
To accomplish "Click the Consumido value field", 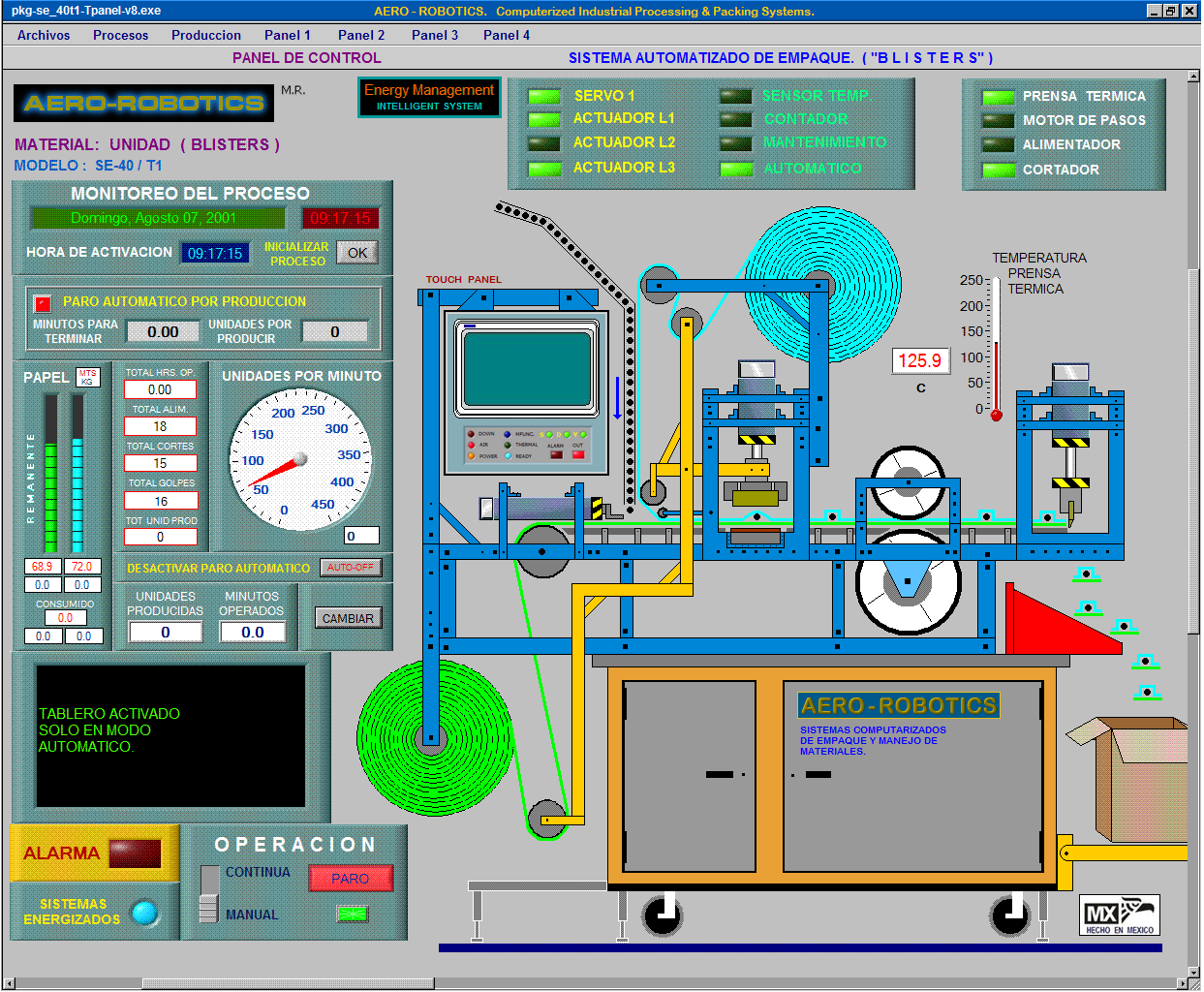I will [x=65, y=617].
